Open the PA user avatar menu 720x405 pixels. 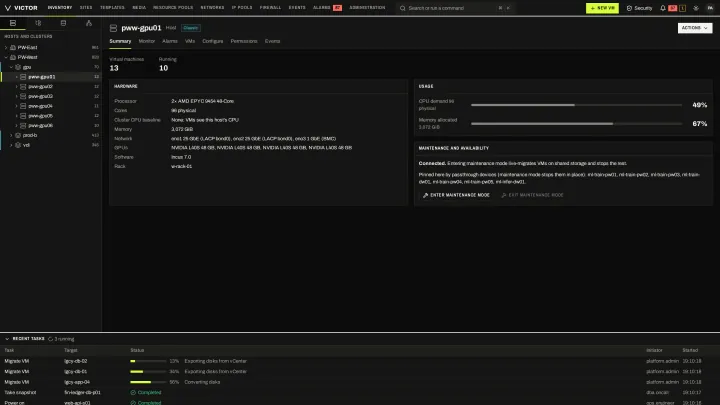pos(710,8)
